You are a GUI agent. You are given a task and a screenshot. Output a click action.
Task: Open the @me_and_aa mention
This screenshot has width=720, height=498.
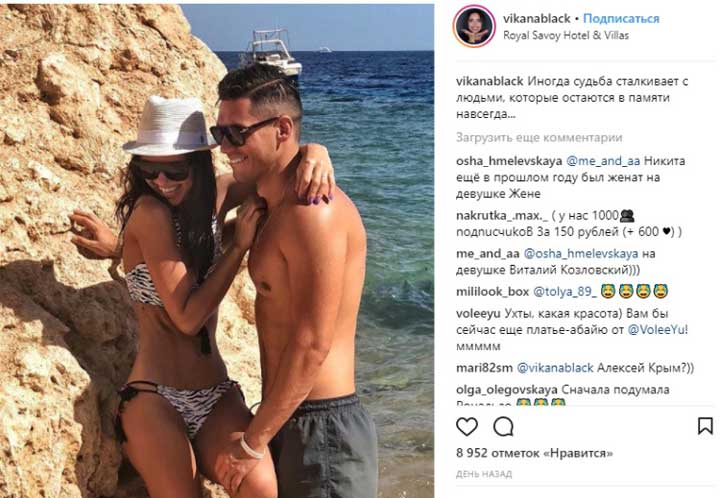point(603,161)
